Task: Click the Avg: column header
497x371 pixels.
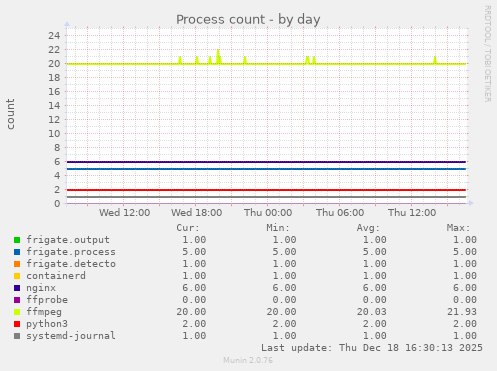Action: (368, 228)
